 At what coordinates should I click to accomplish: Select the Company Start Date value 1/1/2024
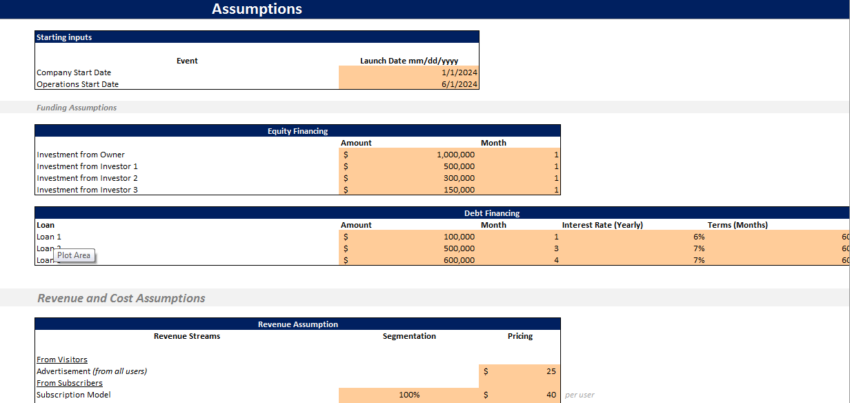pos(409,72)
